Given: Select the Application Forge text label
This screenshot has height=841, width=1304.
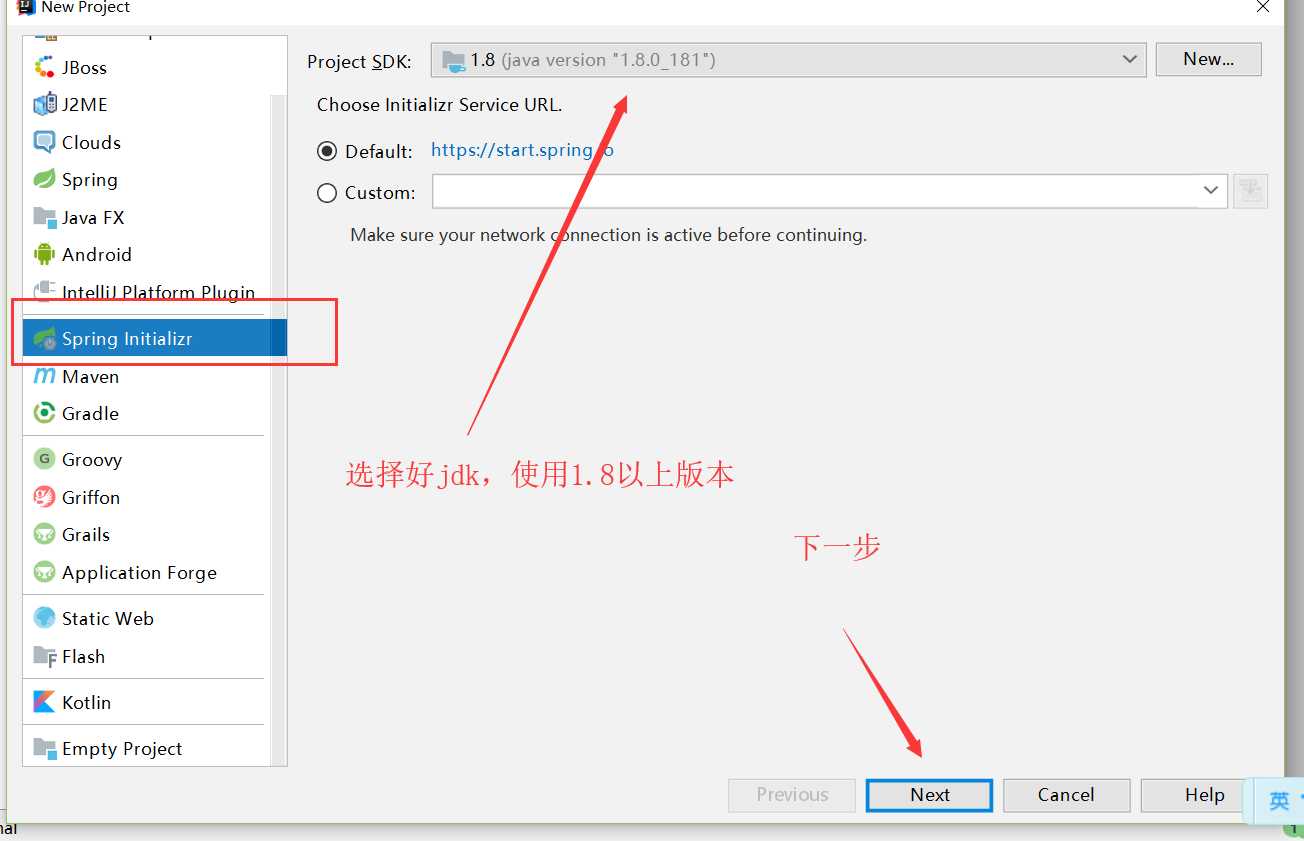Looking at the screenshot, I should click(x=139, y=573).
